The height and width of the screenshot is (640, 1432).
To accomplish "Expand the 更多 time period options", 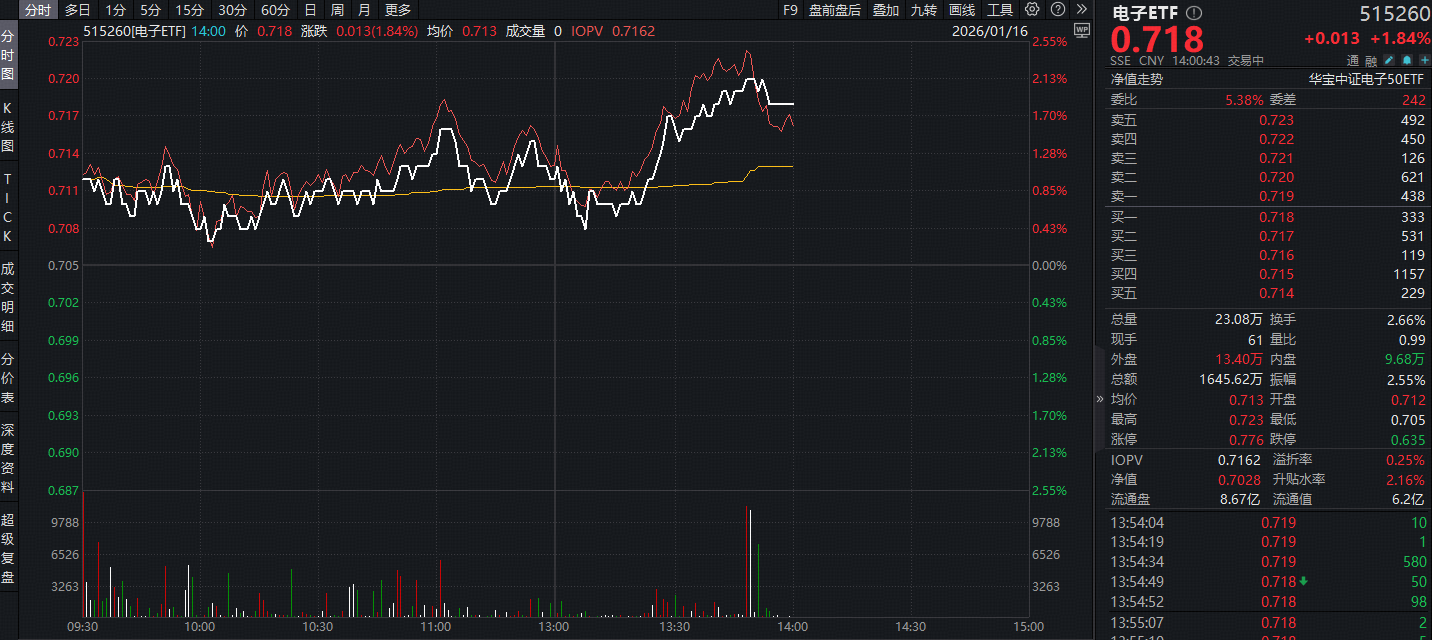I will tap(397, 10).
